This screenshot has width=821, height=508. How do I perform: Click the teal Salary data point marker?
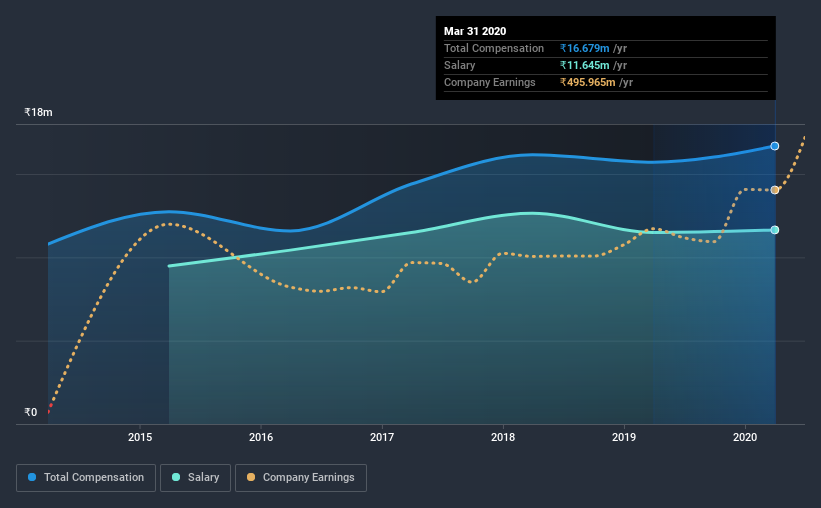point(774,230)
